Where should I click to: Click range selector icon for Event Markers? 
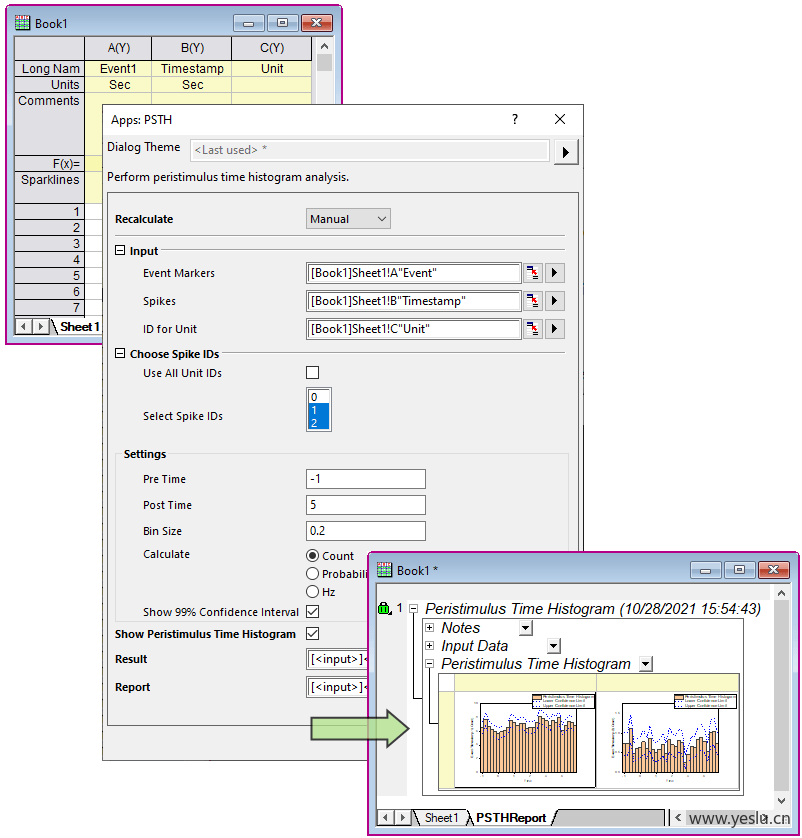pyautogui.click(x=532, y=273)
